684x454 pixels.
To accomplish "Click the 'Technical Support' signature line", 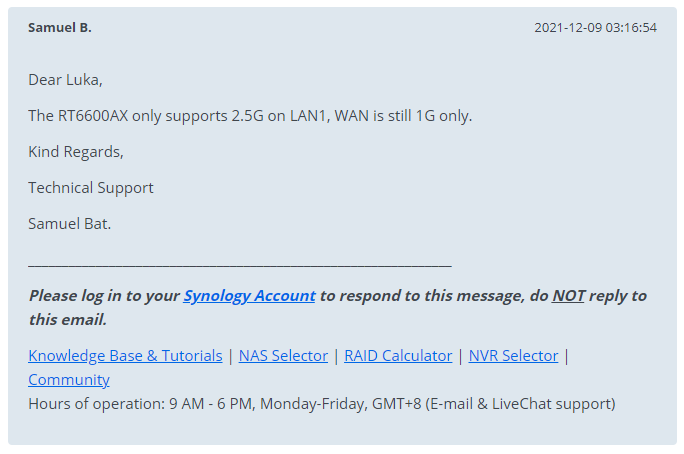I will (x=91, y=188).
